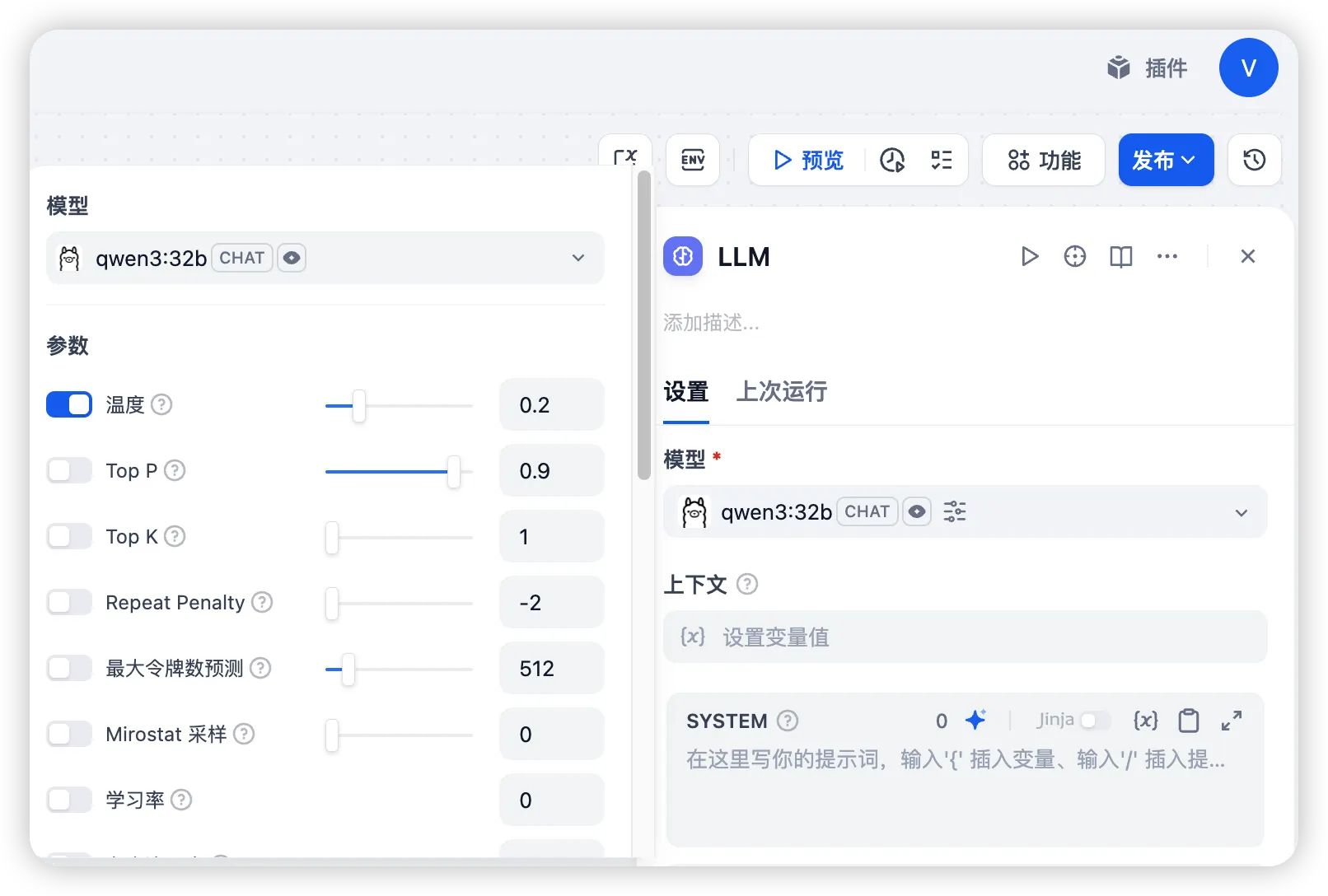
Task: Open the 发布 publish dropdown
Action: click(x=1165, y=160)
